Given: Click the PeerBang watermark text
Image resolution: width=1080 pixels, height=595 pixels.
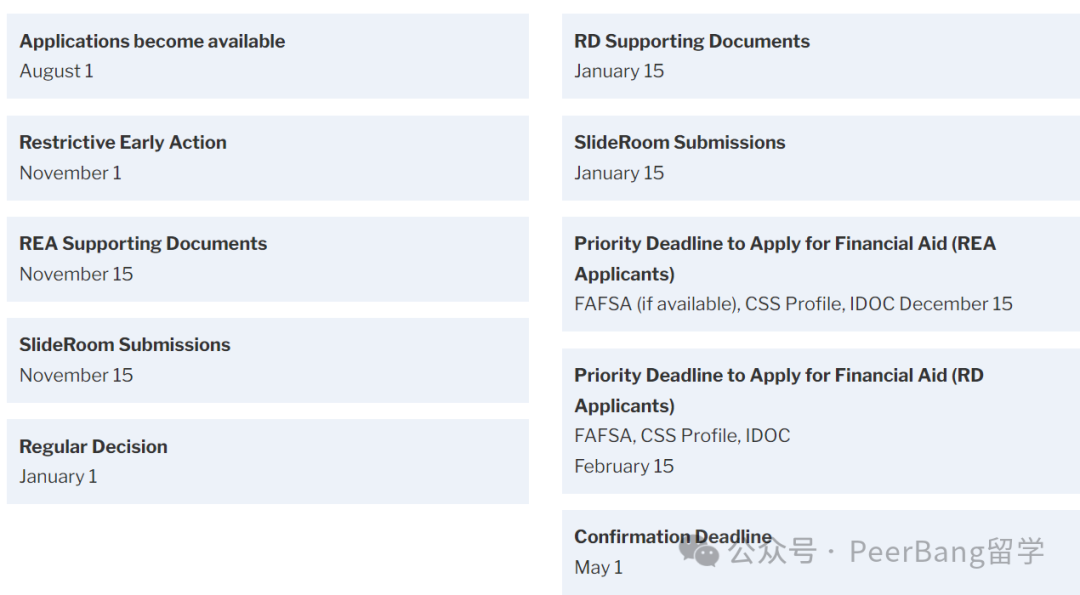Looking at the screenshot, I should pos(946,552).
